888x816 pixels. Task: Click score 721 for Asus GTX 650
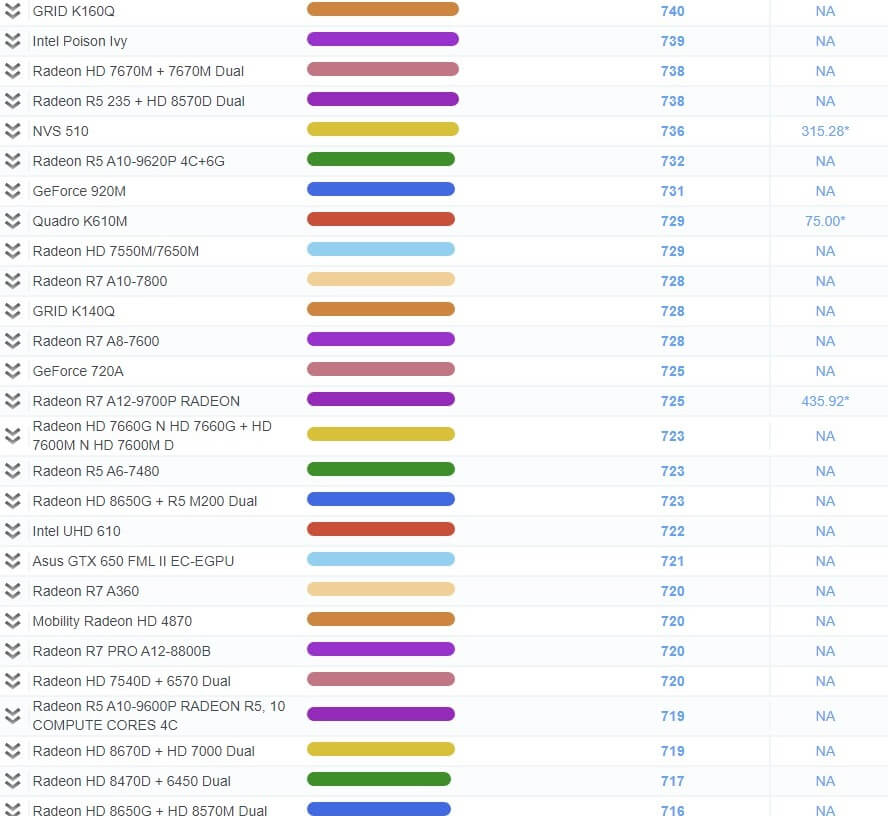(x=672, y=562)
